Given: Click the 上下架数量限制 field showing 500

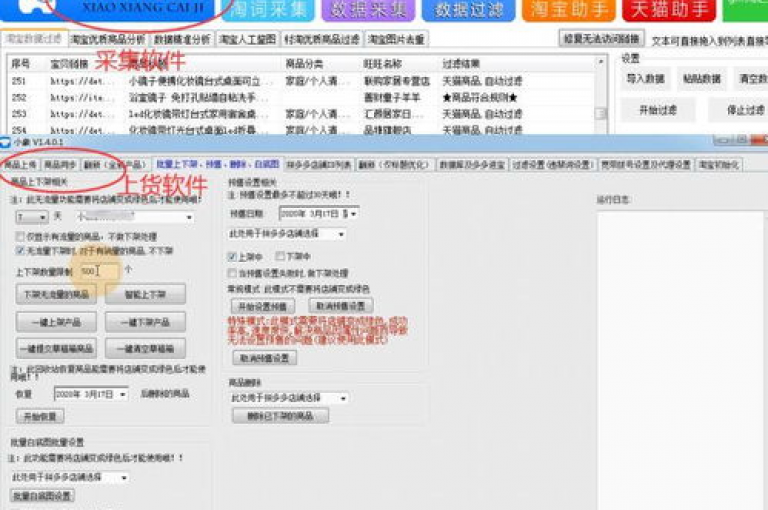Looking at the screenshot, I should click(99, 271).
